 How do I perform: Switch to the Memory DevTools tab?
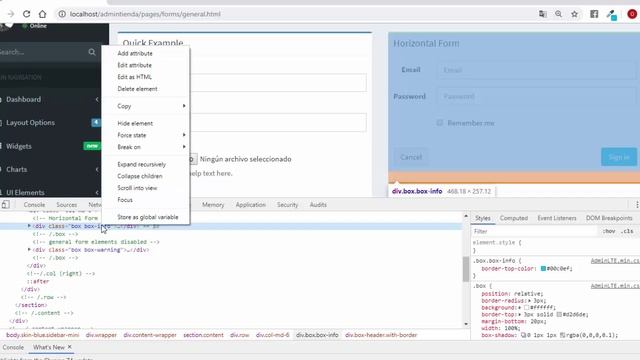click(x=213, y=204)
